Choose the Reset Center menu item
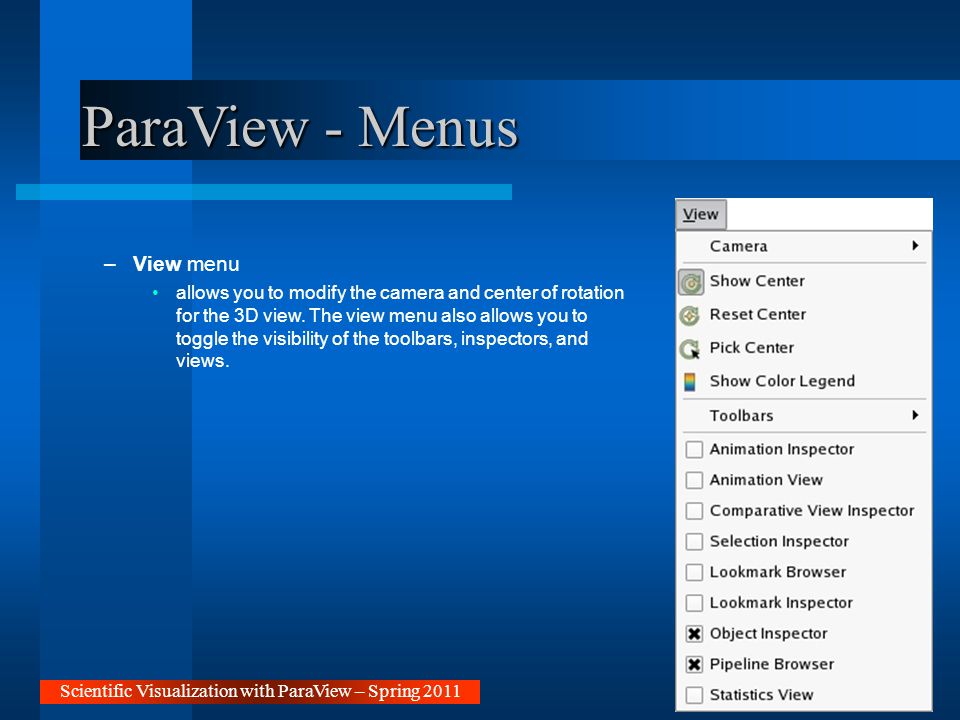 pyautogui.click(x=803, y=315)
